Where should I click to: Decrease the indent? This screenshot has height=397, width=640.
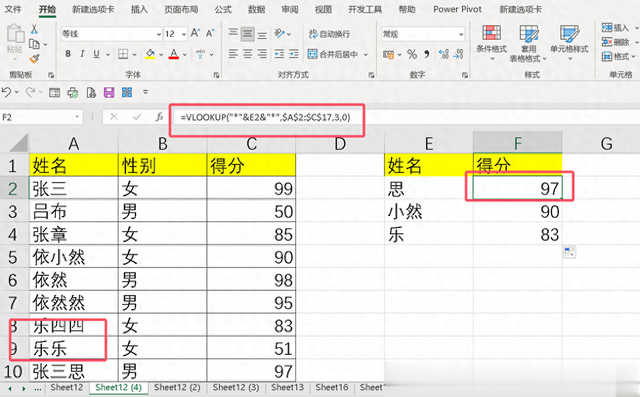279,54
